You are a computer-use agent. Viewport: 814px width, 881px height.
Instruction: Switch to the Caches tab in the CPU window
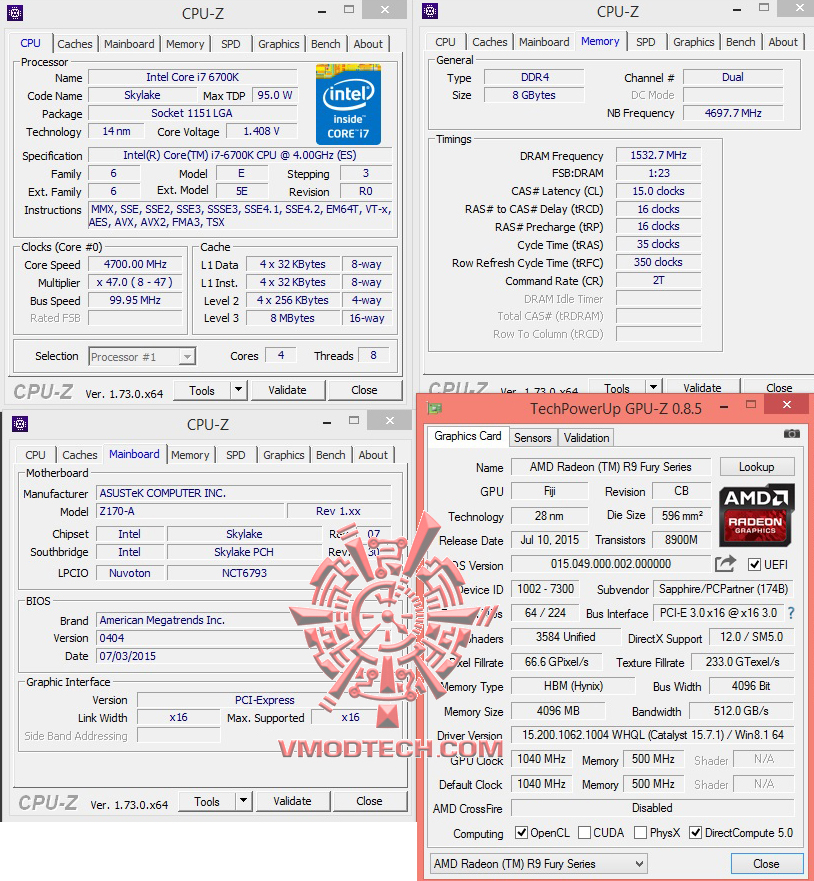click(x=75, y=44)
